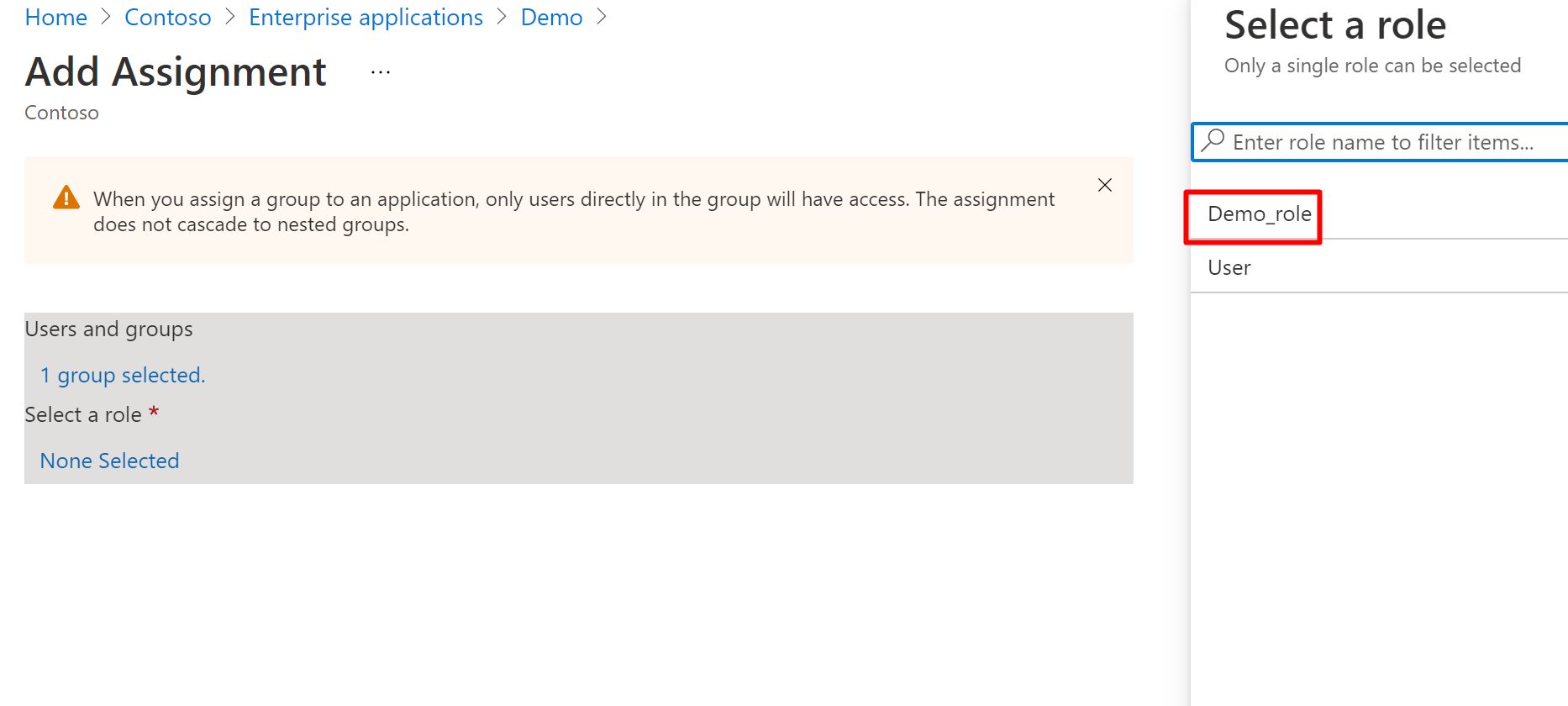The height and width of the screenshot is (706, 1568).
Task: Focus the role name filter field
Action: 1386,142
